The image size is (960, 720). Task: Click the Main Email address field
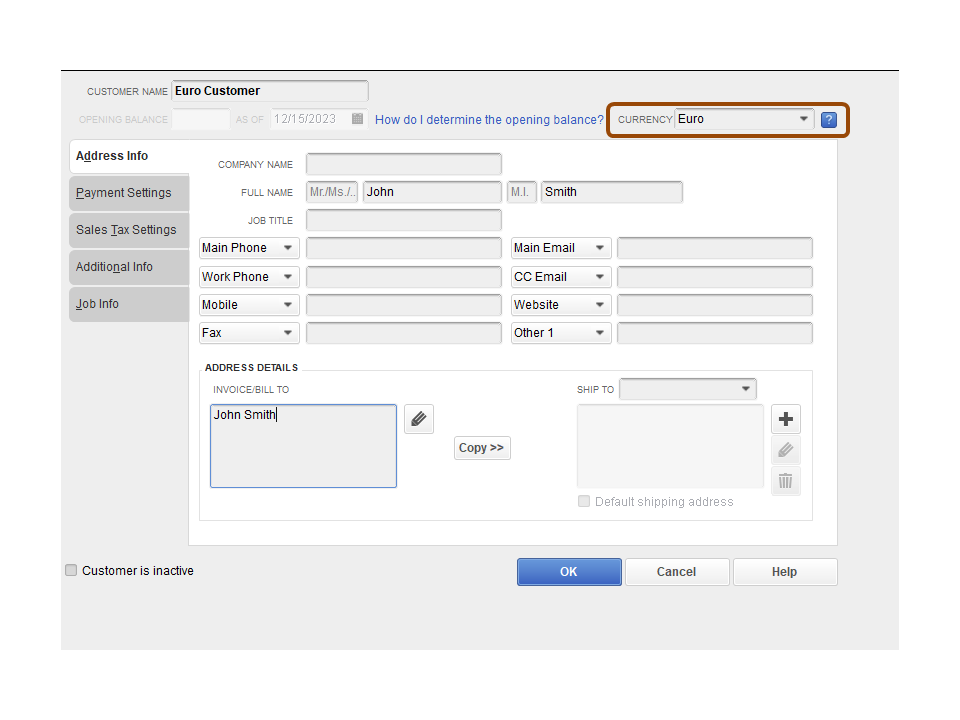point(714,248)
